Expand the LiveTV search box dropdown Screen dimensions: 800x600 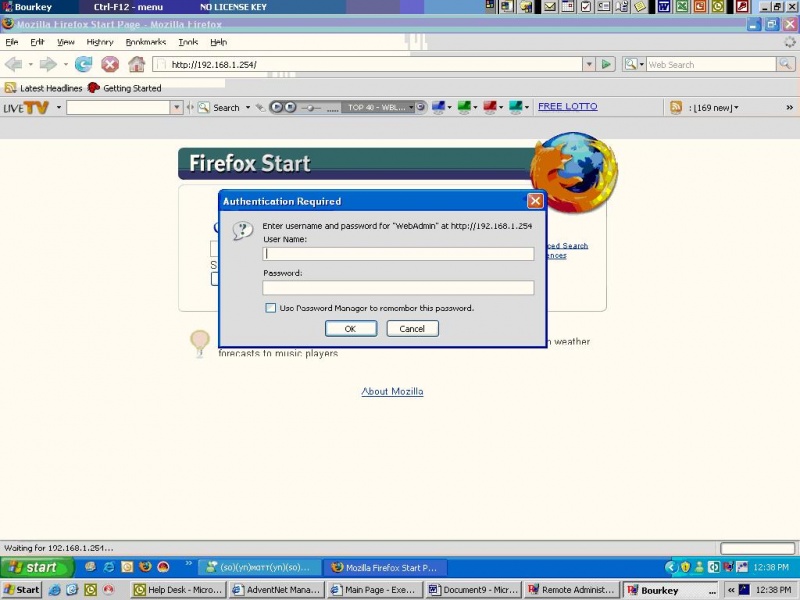click(177, 108)
